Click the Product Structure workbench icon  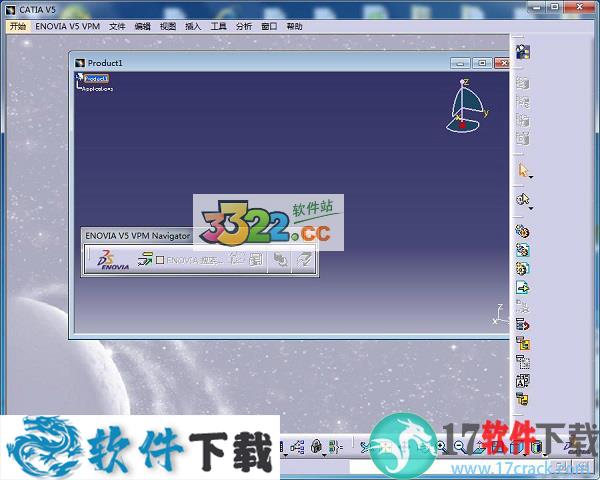click(x=523, y=52)
